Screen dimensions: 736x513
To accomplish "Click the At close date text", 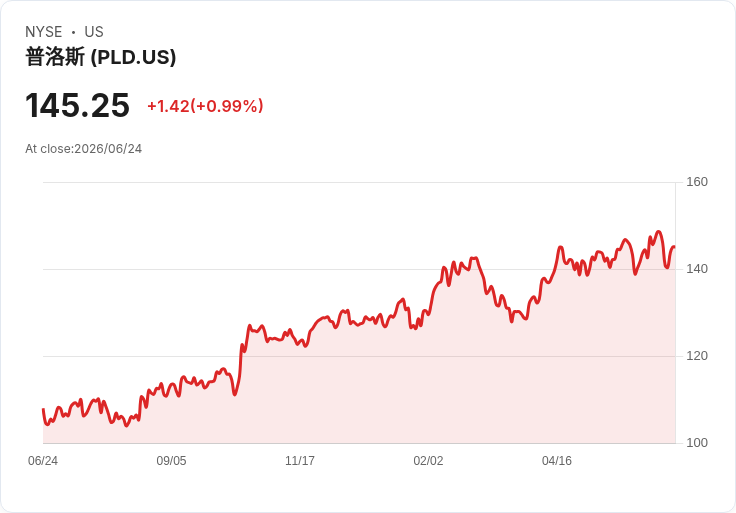I will [x=84, y=149].
